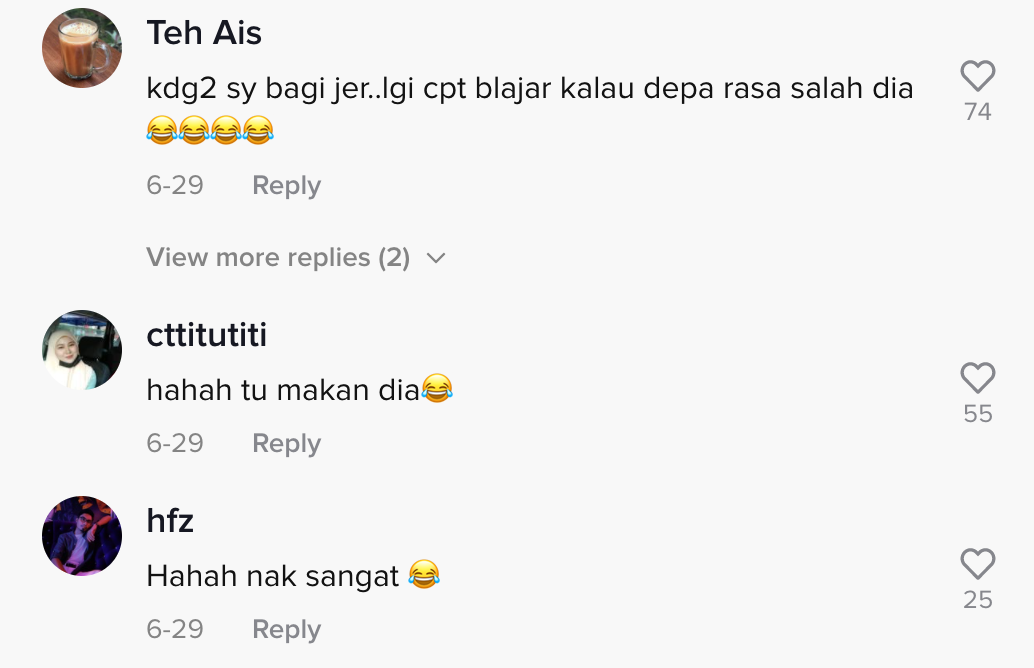This screenshot has width=1034, height=668.
Task: Click the chevron beside View more replies
Action: point(435,259)
